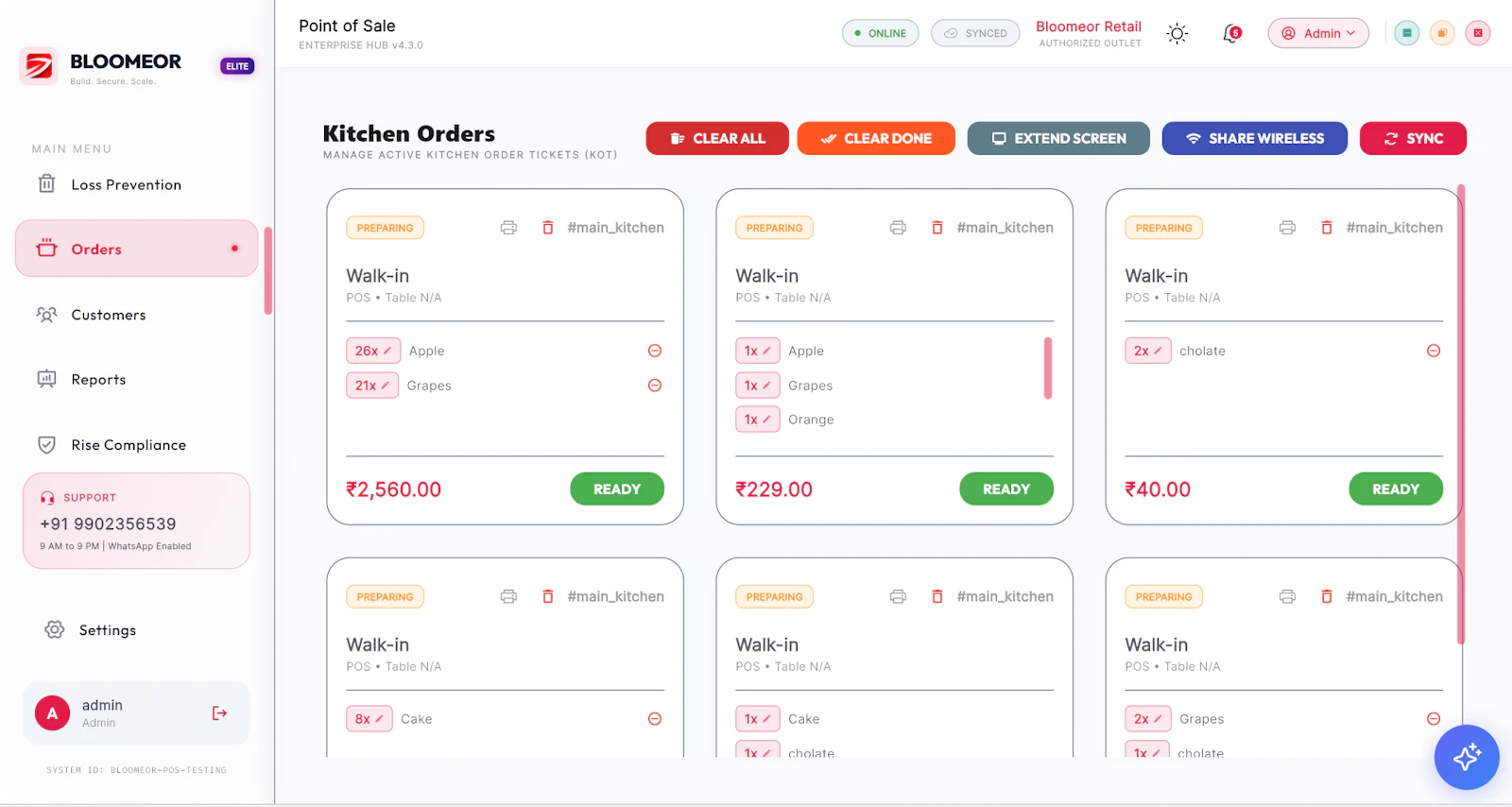Click the orange circle icon in top bar
Viewport: 1512px width, 807px height.
[x=1442, y=33]
